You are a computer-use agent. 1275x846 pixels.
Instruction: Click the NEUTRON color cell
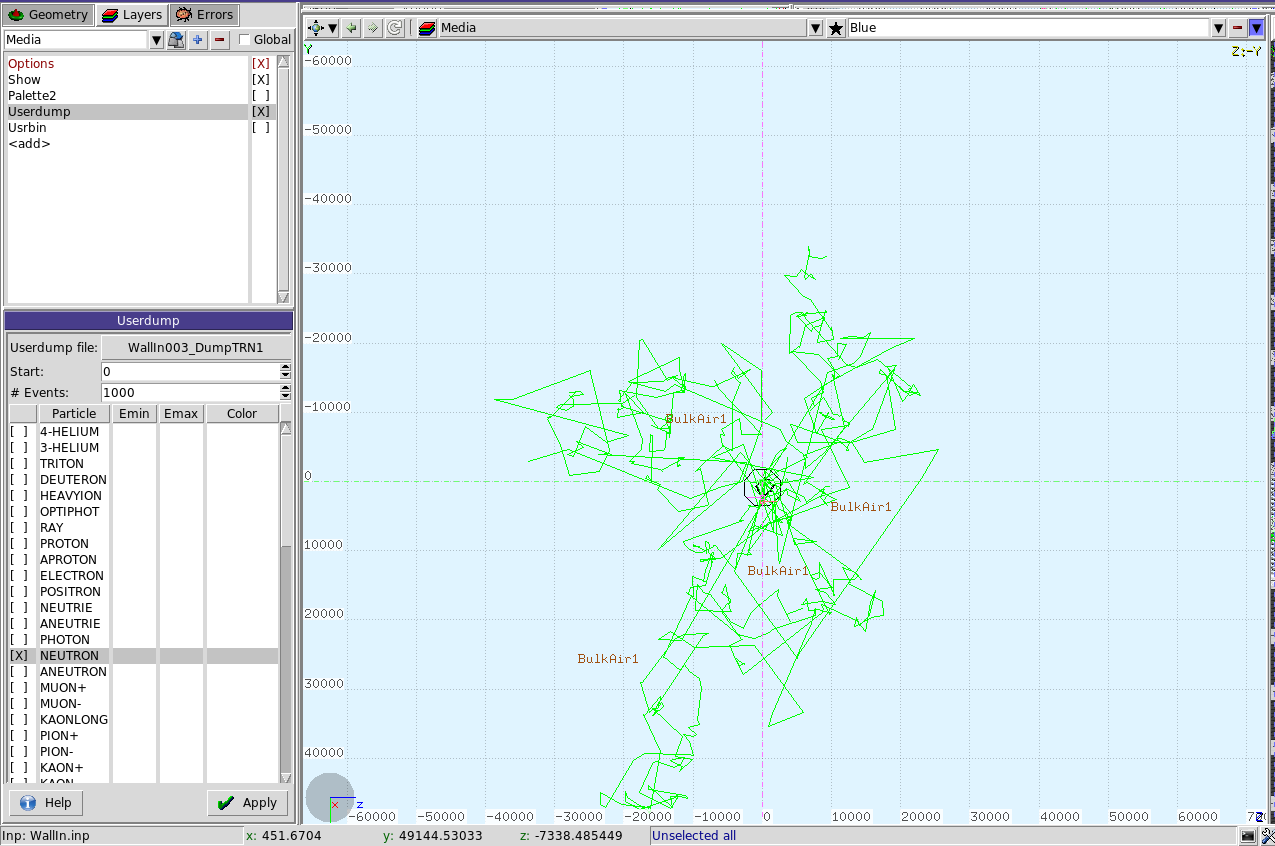(x=242, y=656)
